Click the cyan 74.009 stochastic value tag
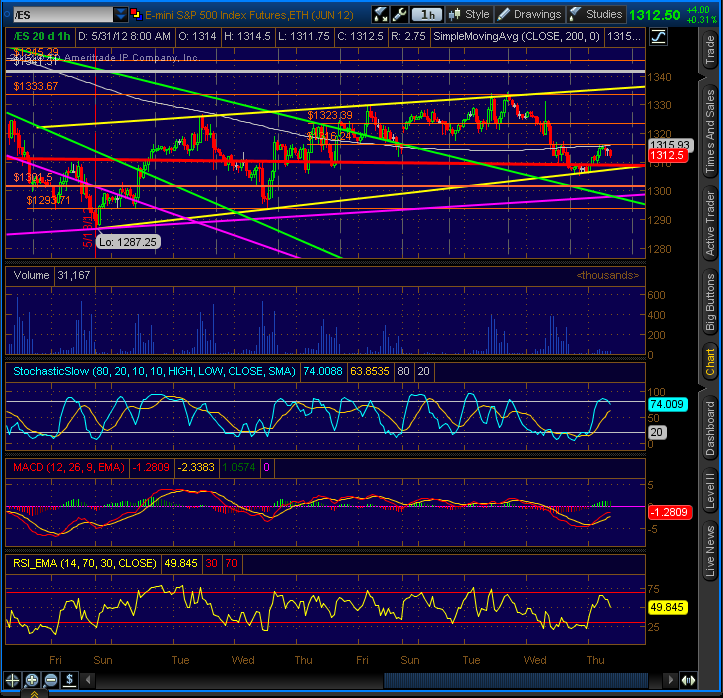The height and width of the screenshot is (698, 723). tap(667, 404)
